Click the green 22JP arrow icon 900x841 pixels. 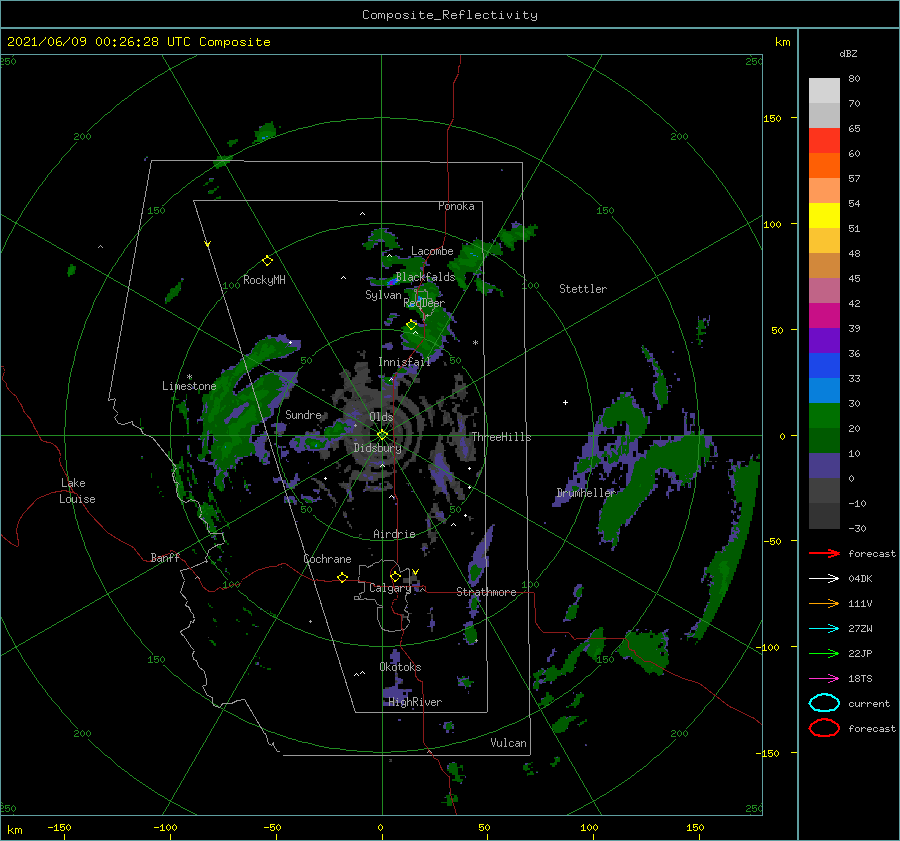click(824, 653)
